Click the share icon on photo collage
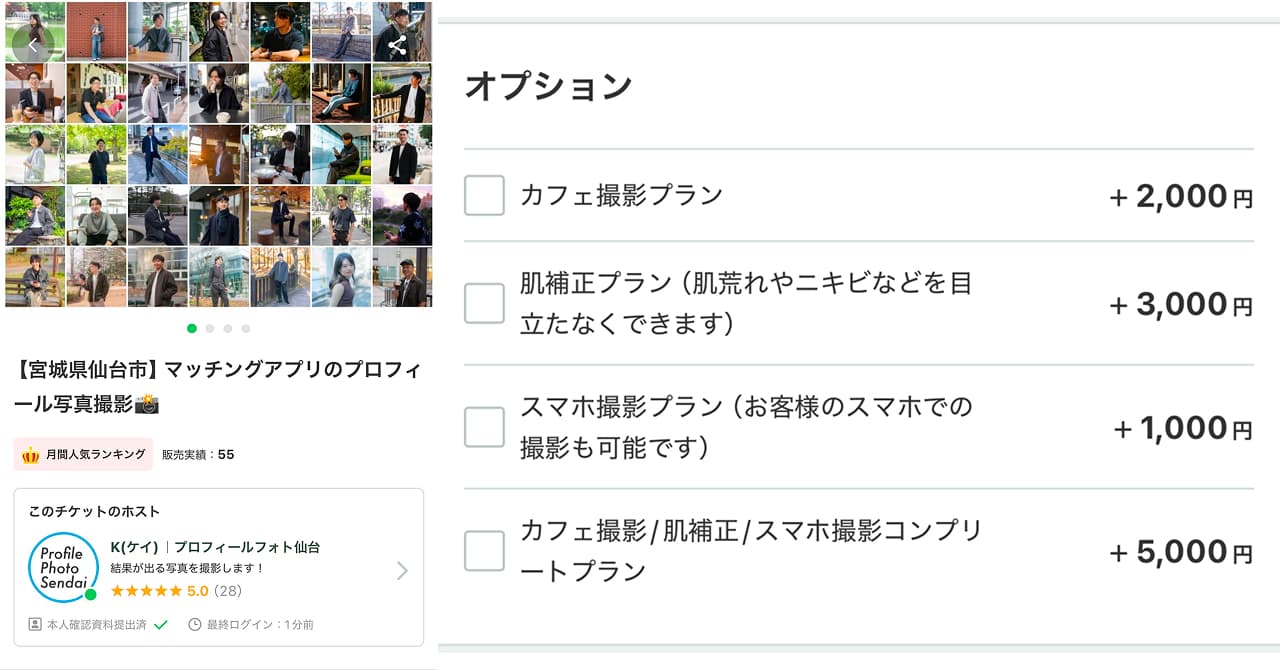This screenshot has height=670, width=1280. tap(397, 45)
